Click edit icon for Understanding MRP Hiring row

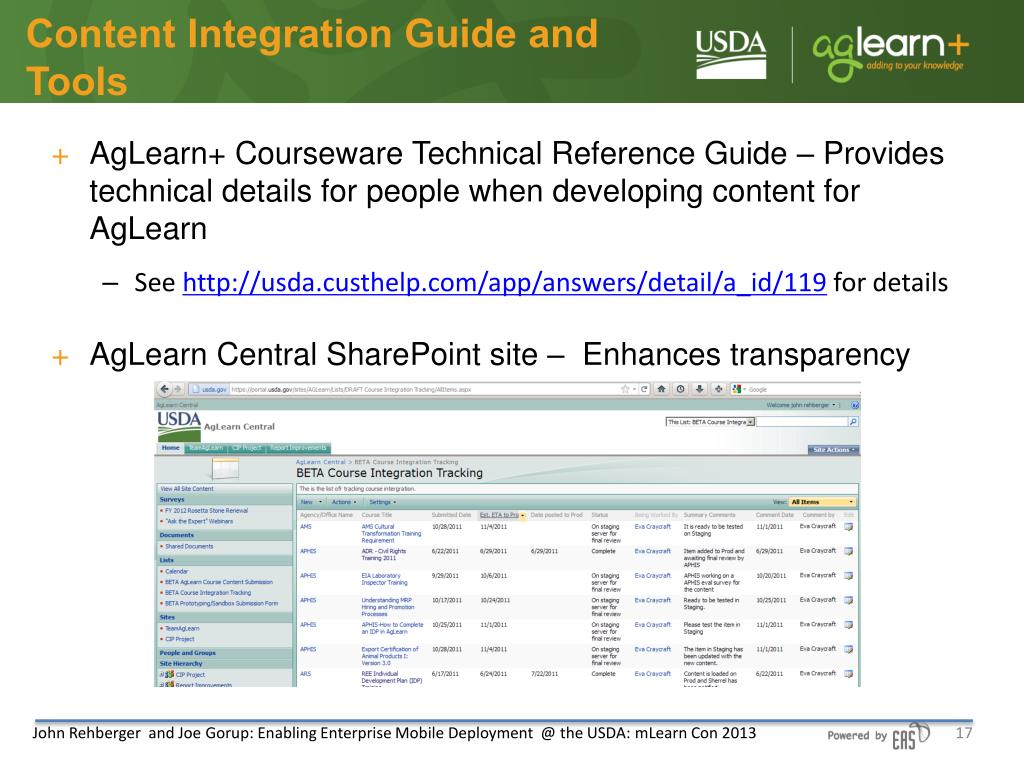pyautogui.click(x=848, y=600)
